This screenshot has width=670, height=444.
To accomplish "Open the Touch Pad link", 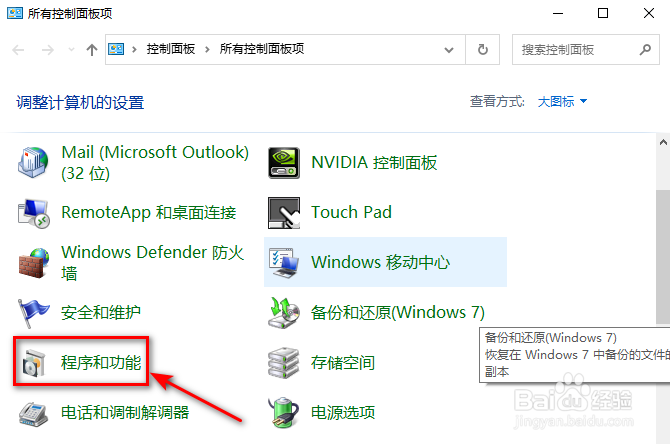I will pyautogui.click(x=351, y=212).
